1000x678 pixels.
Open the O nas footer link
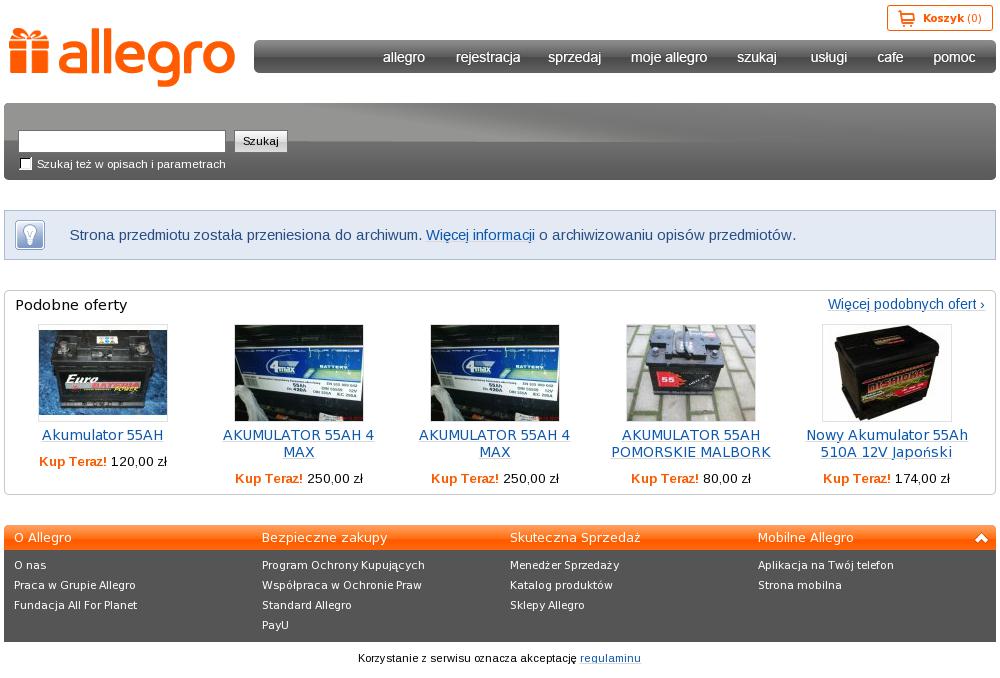(30, 565)
